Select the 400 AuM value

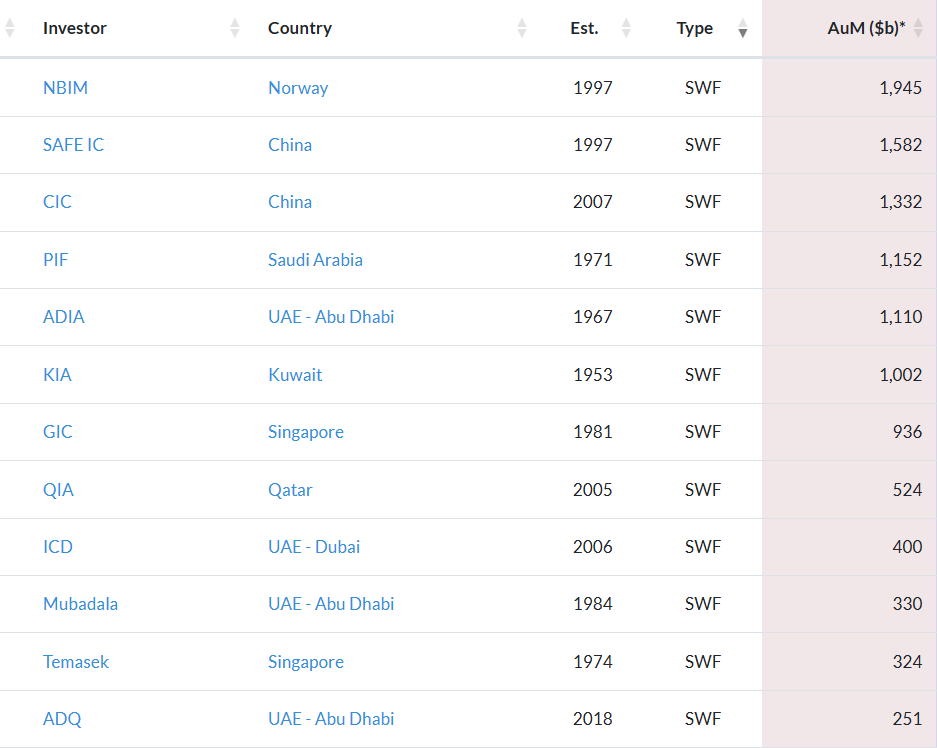908,547
